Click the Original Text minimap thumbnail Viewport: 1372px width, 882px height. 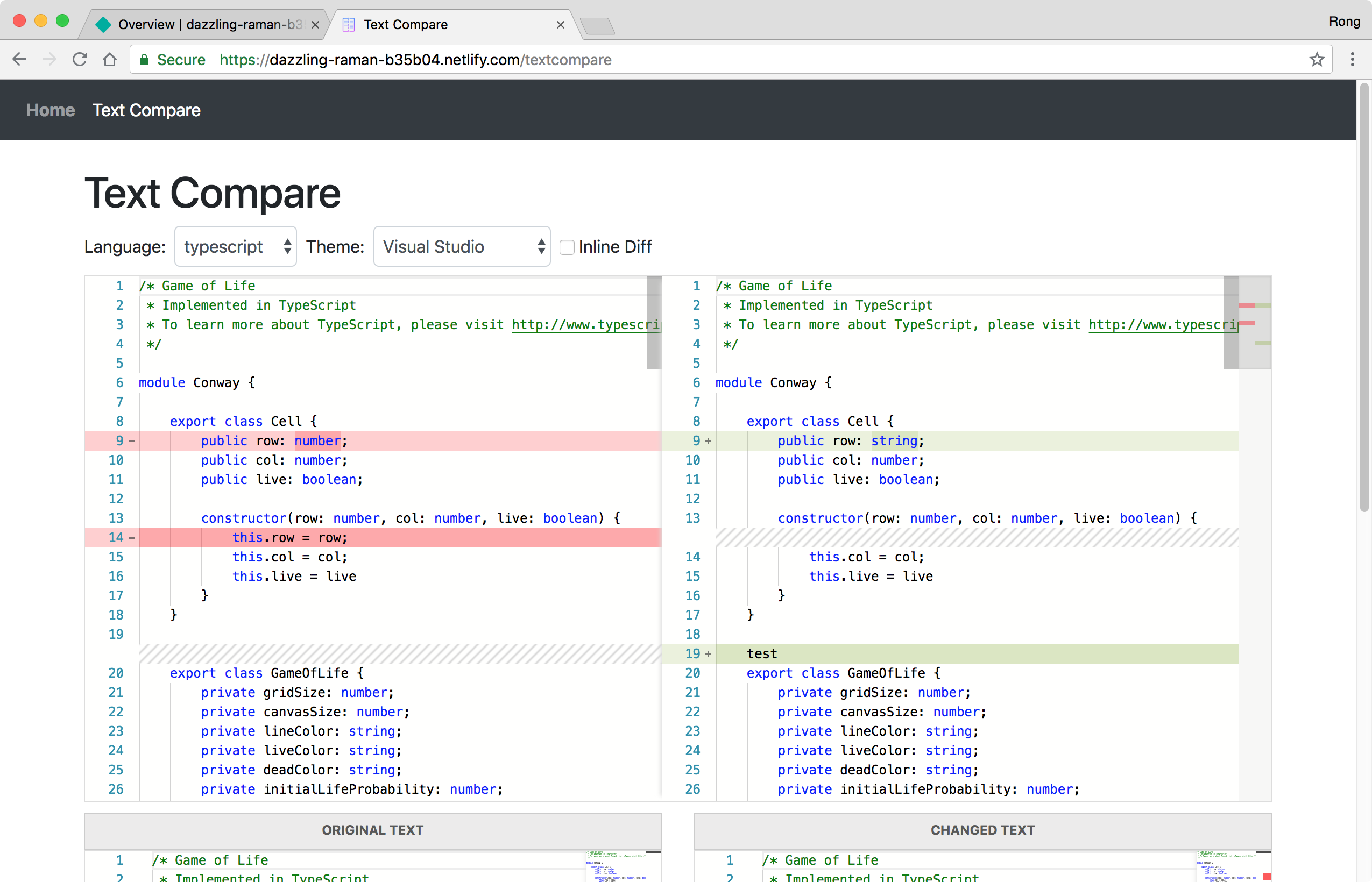click(x=616, y=866)
